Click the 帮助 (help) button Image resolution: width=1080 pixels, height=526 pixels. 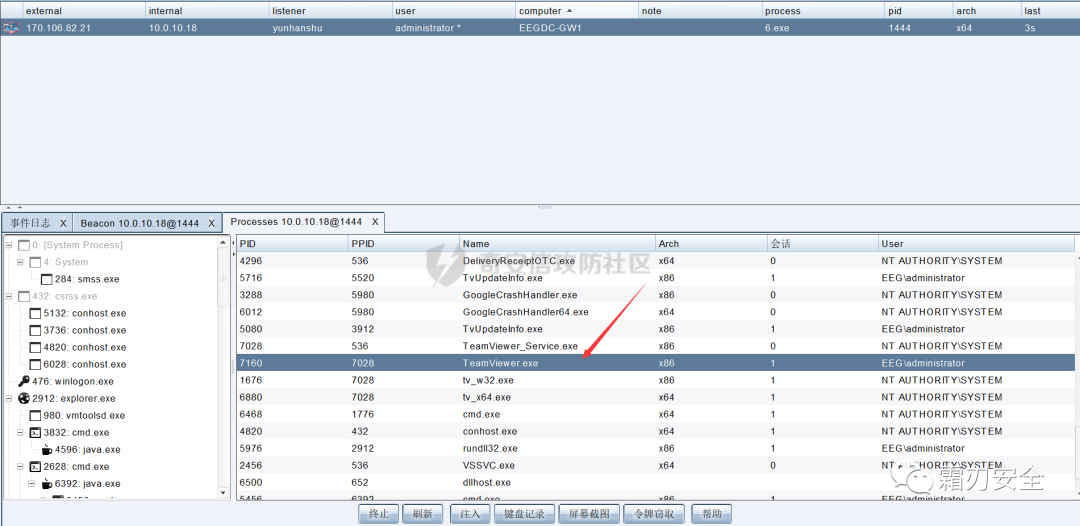point(712,514)
